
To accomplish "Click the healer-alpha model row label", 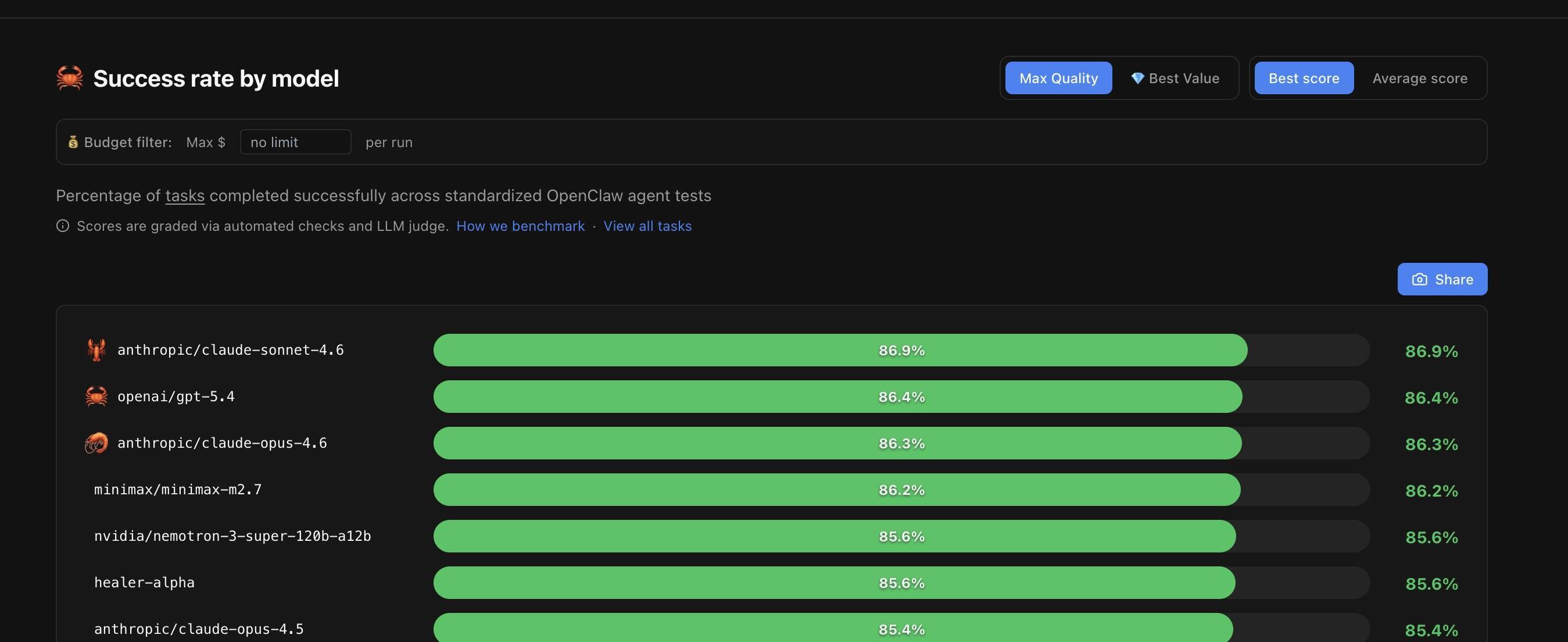I will click(144, 582).
